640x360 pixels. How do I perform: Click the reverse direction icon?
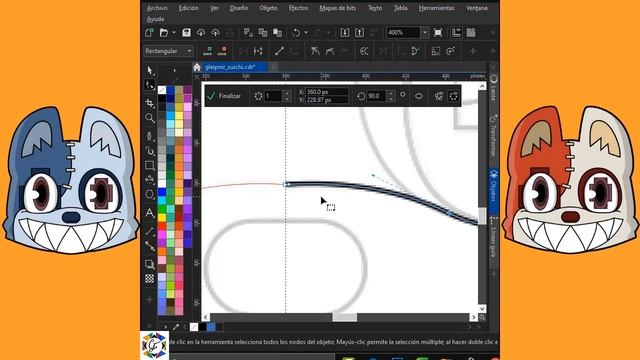click(364, 51)
